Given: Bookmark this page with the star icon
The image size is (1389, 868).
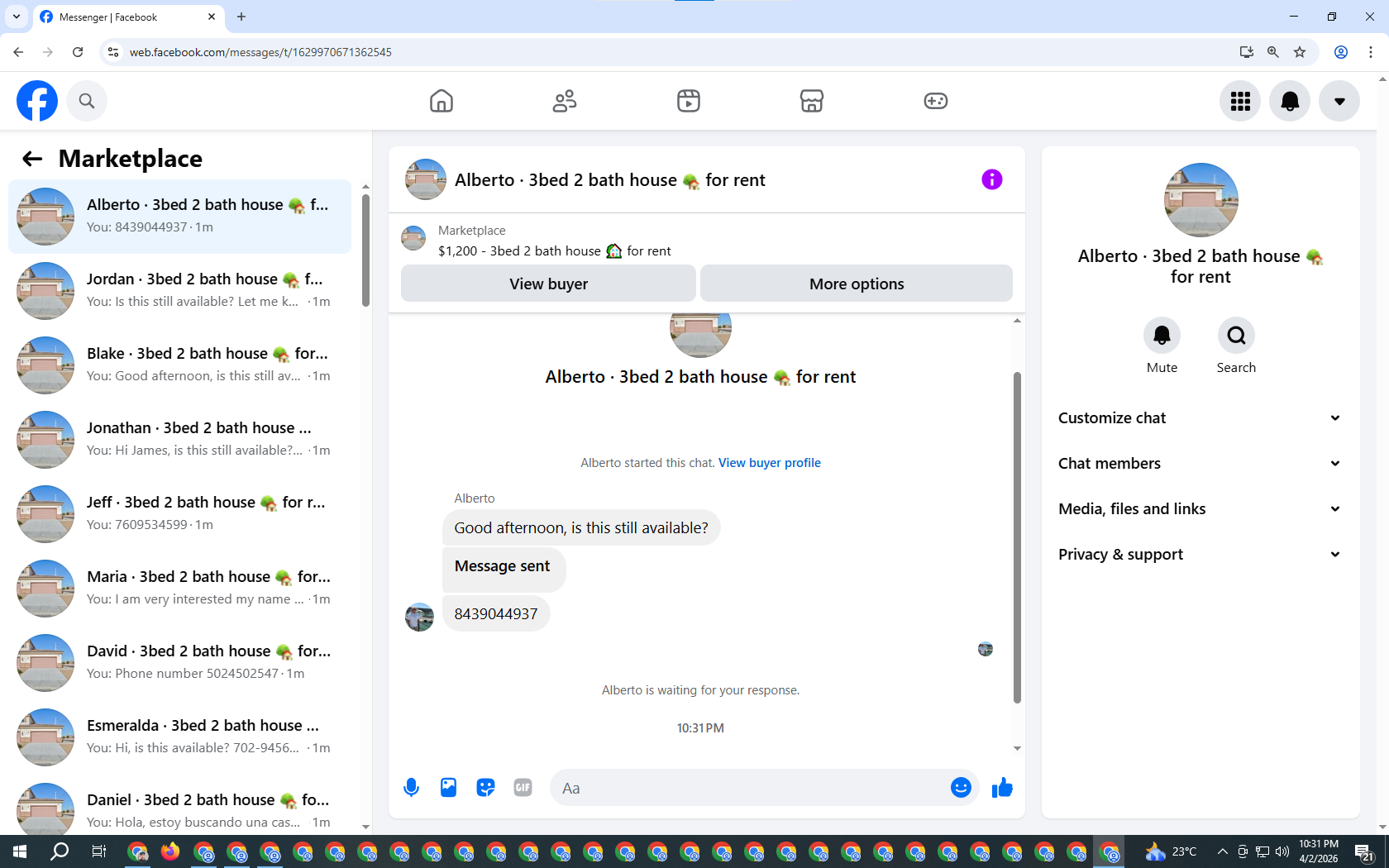Looking at the screenshot, I should (x=1300, y=52).
